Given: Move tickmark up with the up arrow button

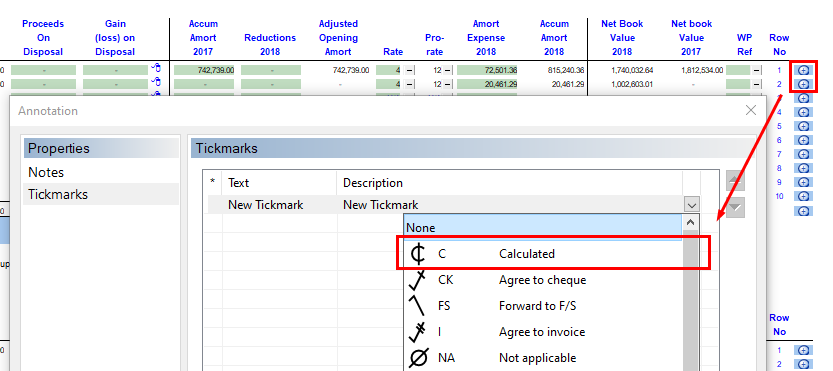Looking at the screenshot, I should tap(735, 181).
